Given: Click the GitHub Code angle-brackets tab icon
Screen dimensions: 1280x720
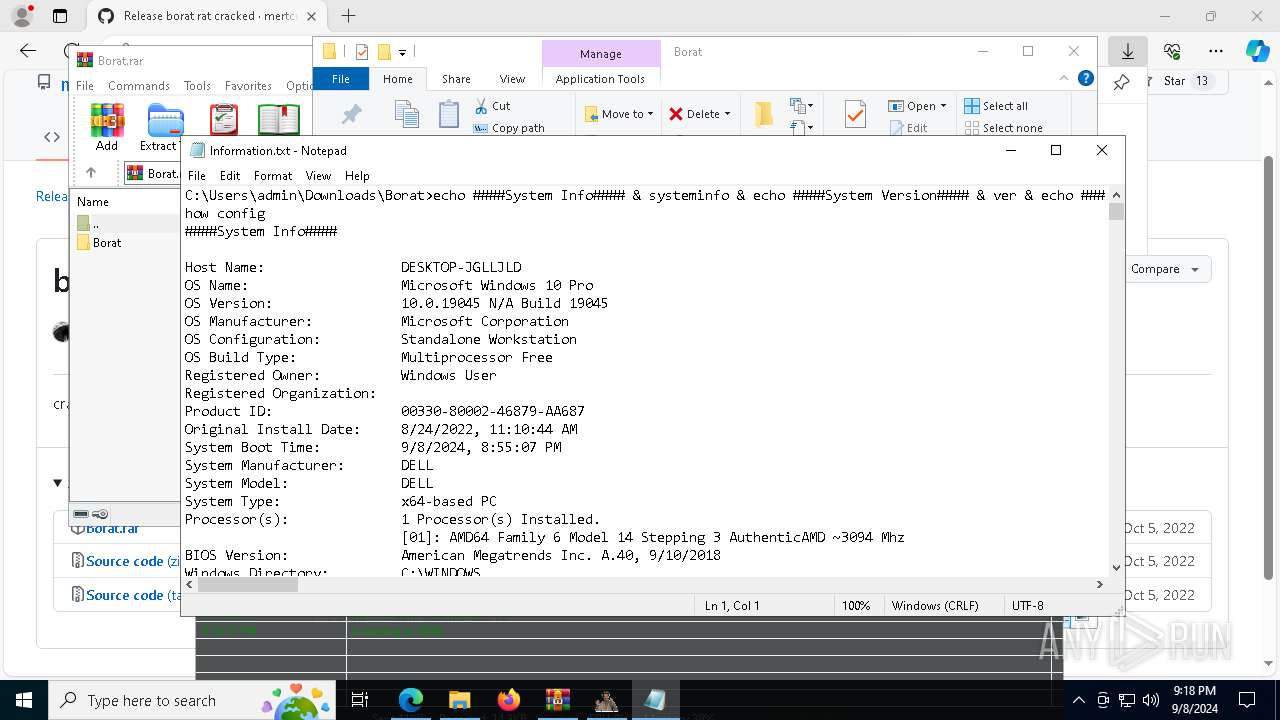Looking at the screenshot, I should (x=51, y=137).
